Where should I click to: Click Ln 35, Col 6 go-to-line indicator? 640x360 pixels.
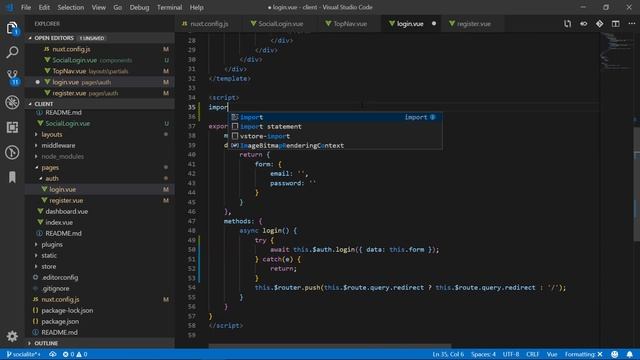(448, 354)
